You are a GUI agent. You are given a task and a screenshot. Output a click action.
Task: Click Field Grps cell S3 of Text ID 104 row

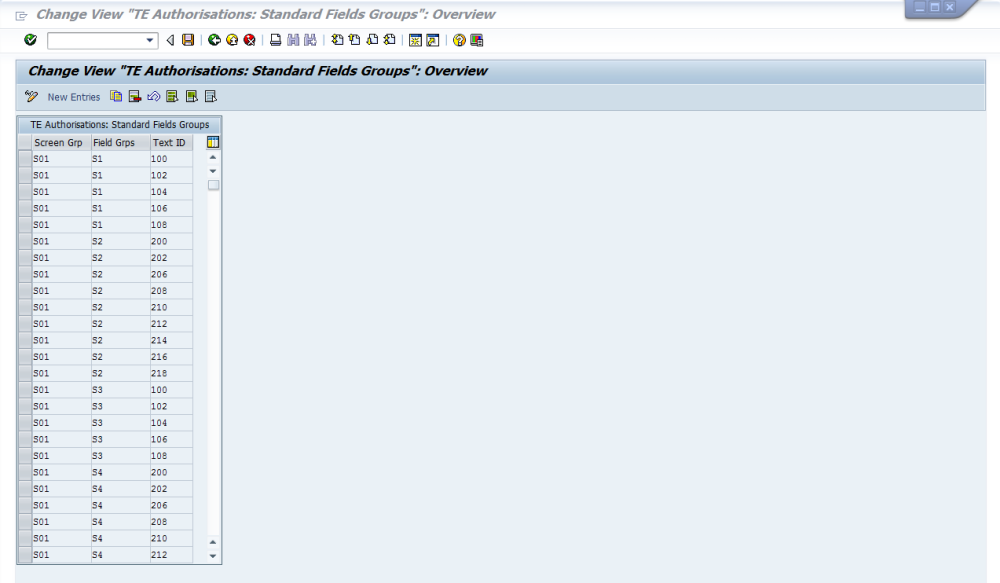click(121, 423)
